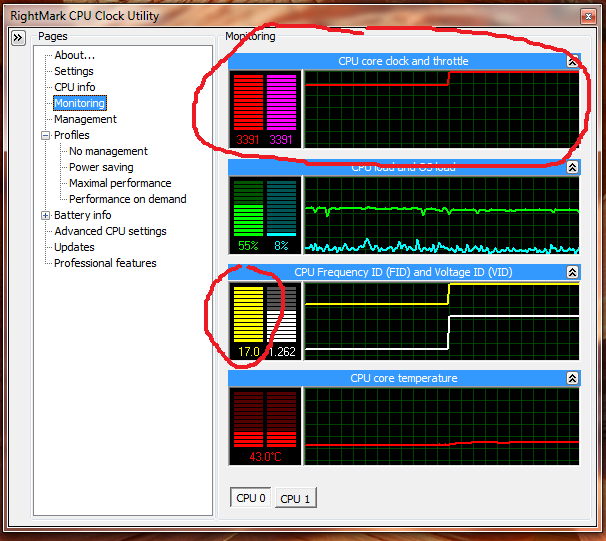
Task: Collapse the Profiles tree node
Action: [46, 136]
